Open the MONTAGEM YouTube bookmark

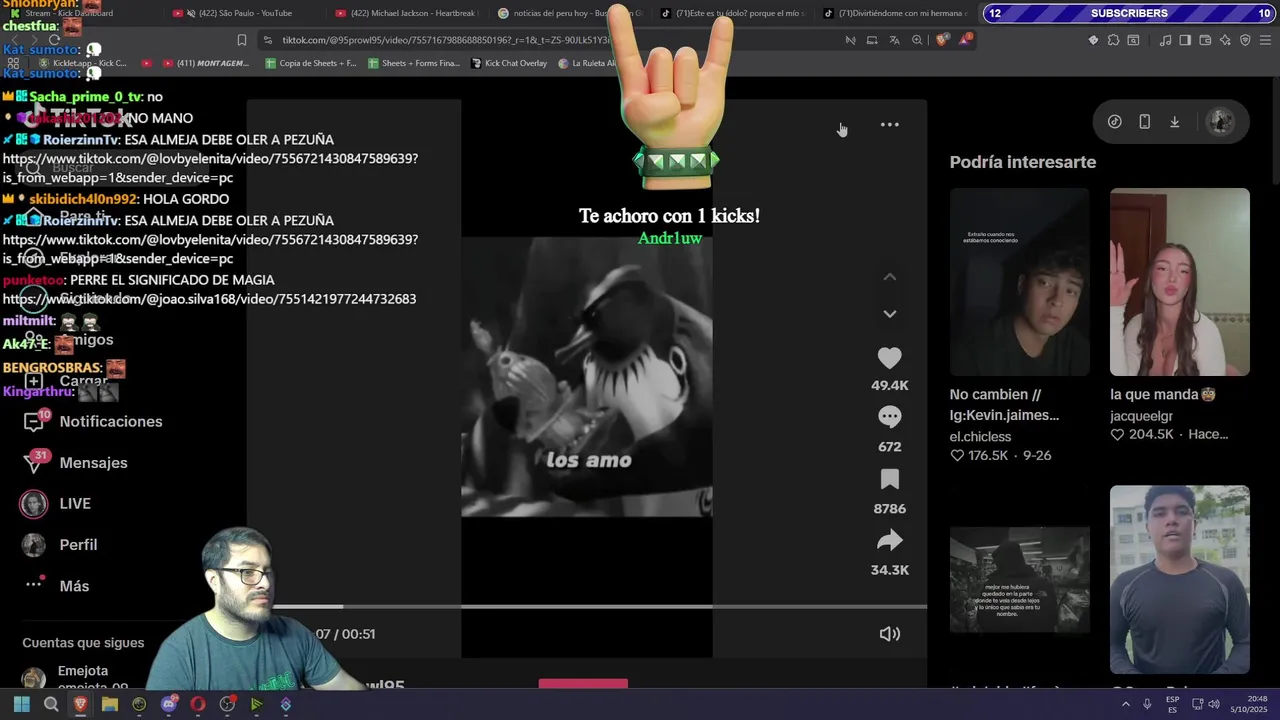204,63
